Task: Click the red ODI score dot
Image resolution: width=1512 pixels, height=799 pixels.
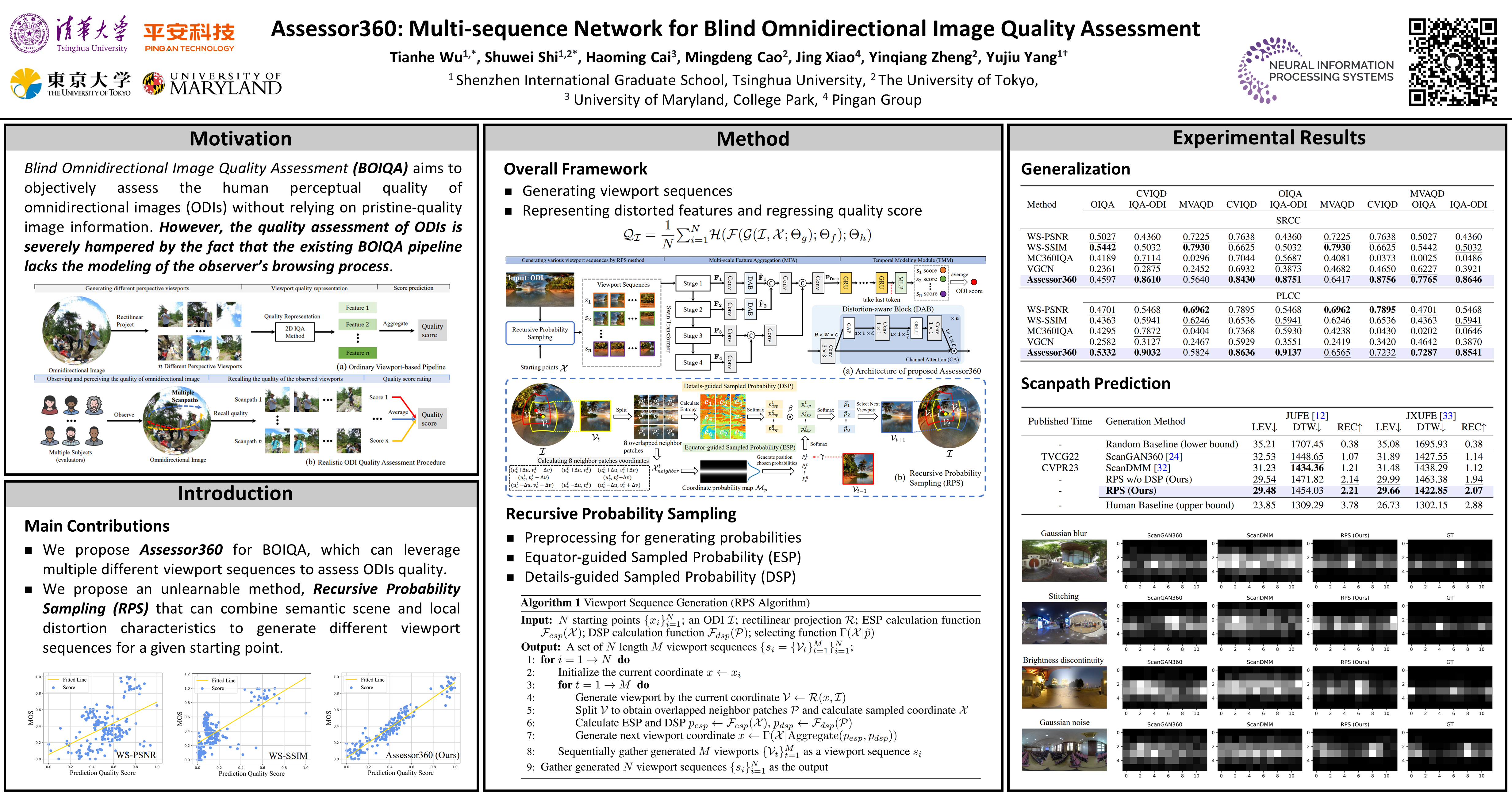Action: [x=974, y=282]
